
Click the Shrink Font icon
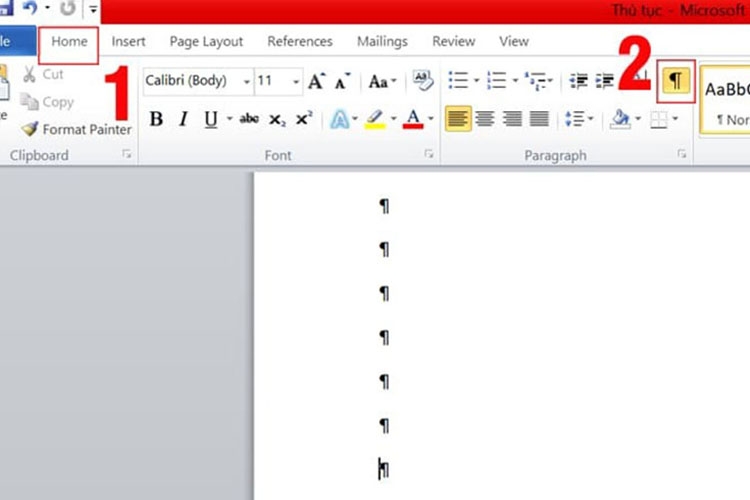pos(342,82)
